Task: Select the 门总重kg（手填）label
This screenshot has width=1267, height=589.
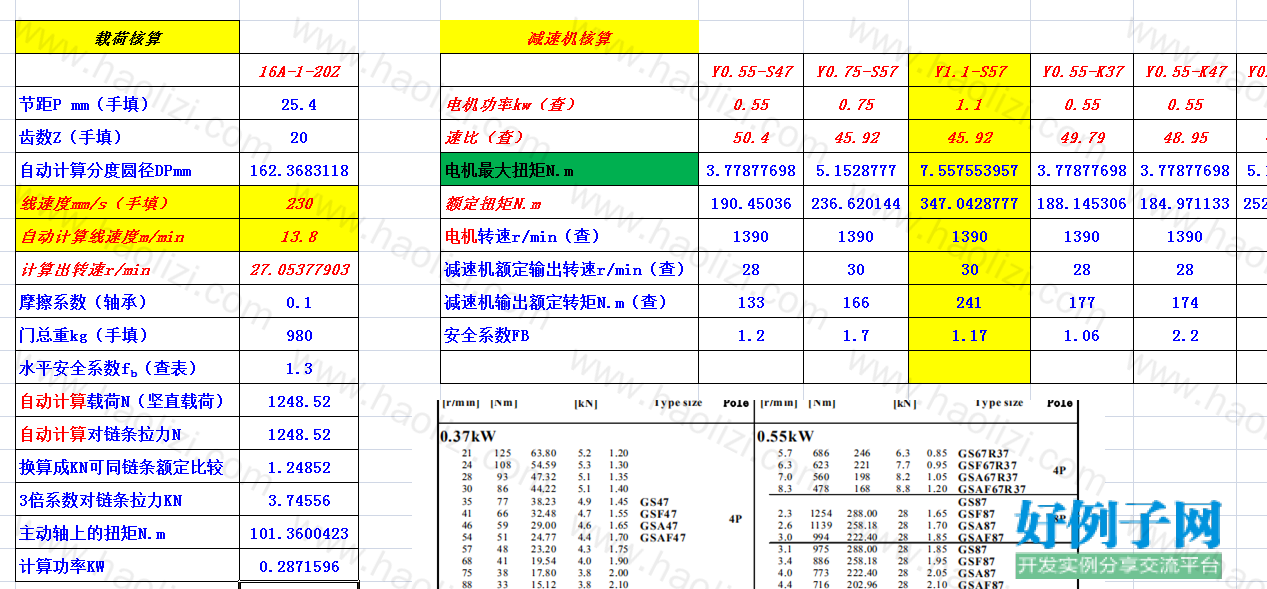Action: pos(127,335)
